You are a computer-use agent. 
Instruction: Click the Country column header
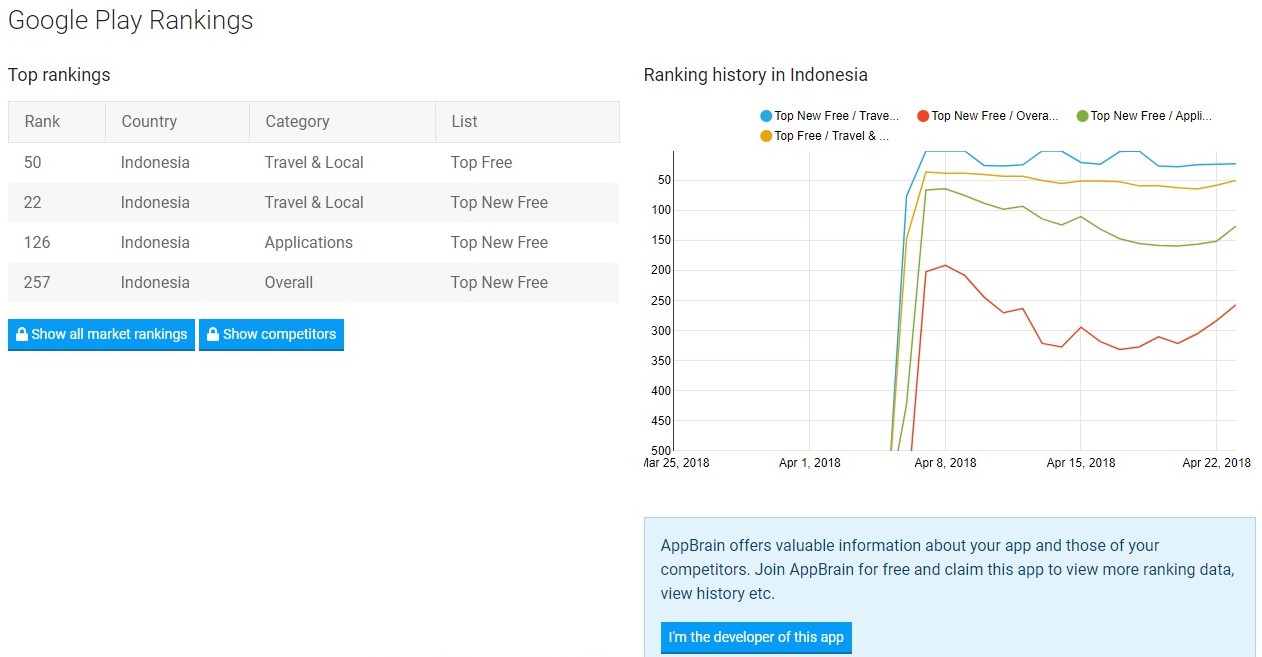[x=149, y=122]
